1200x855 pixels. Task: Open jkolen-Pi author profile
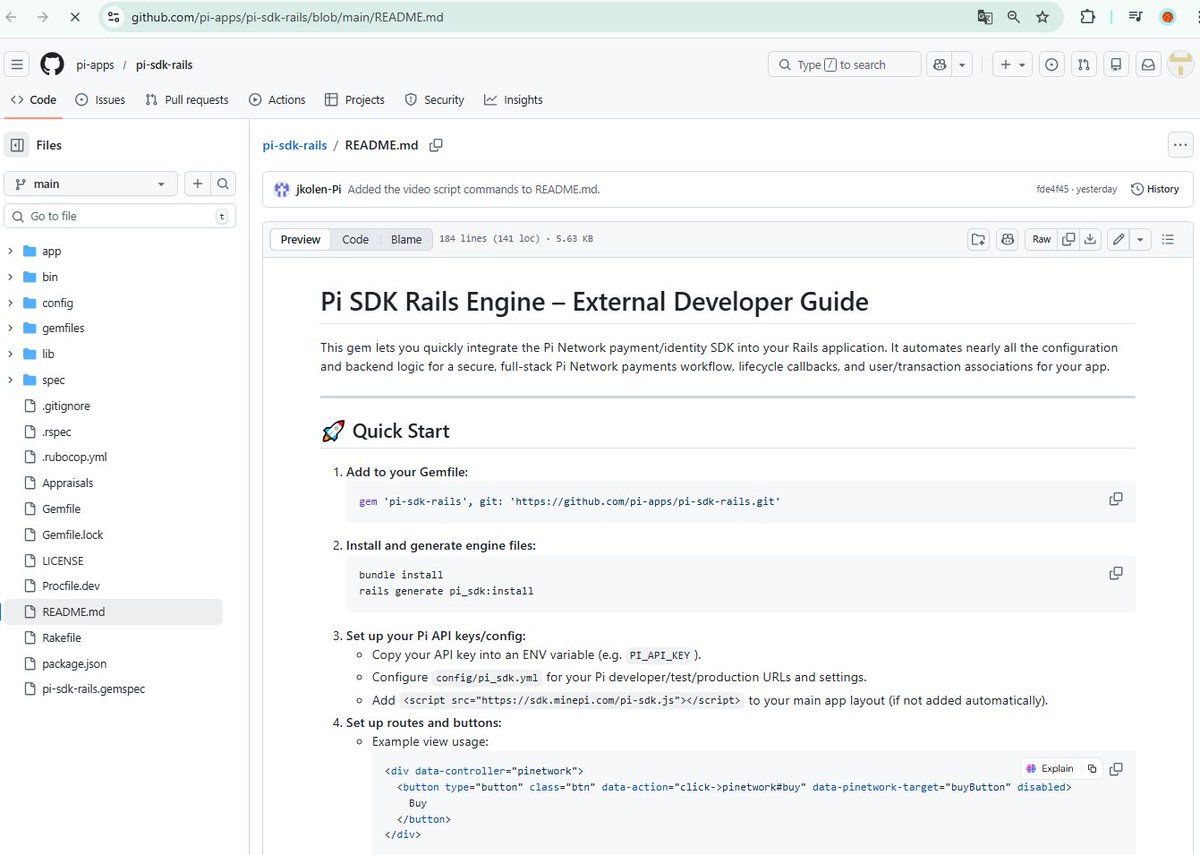[x=318, y=189]
